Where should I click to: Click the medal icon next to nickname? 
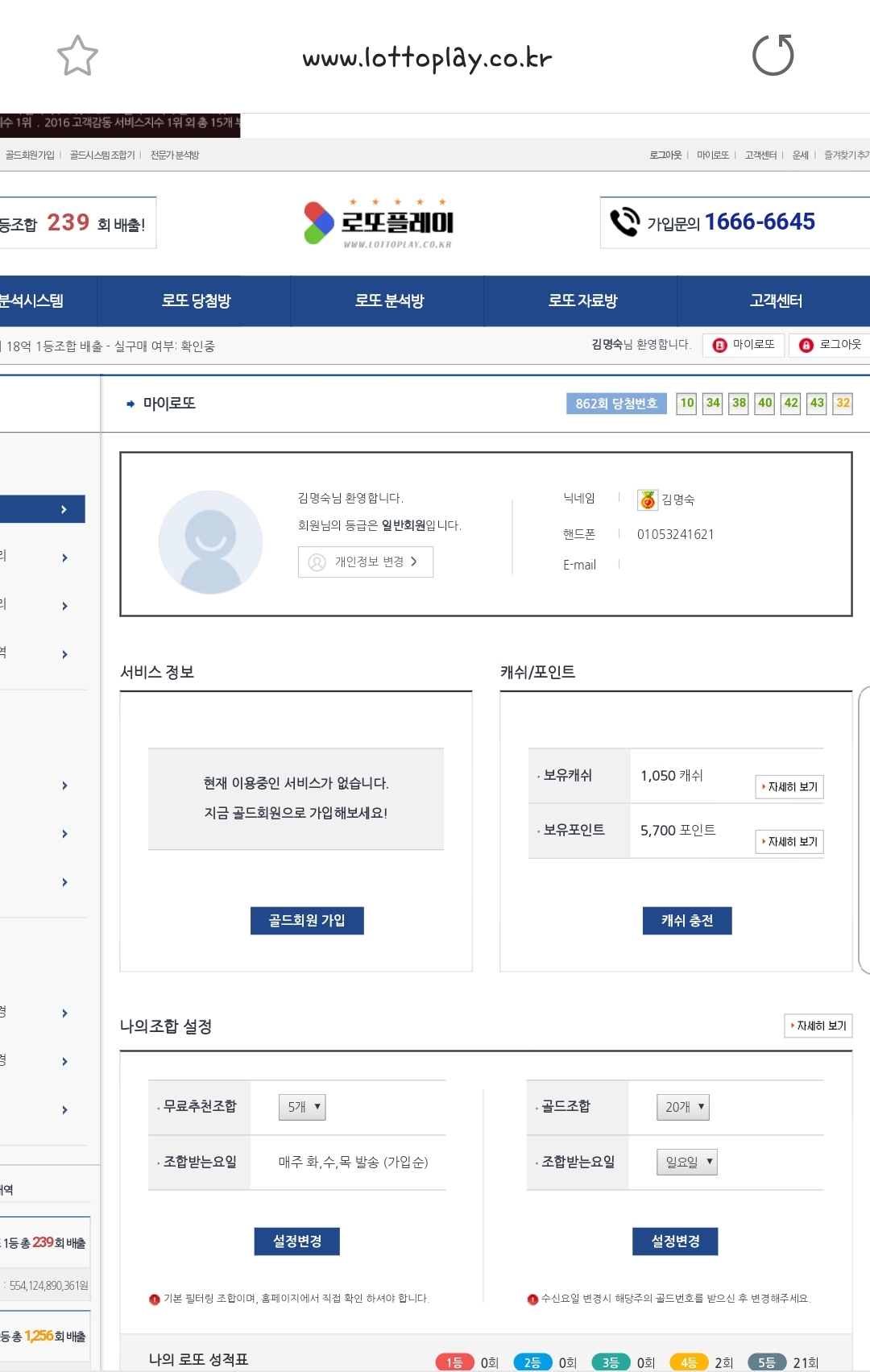pyautogui.click(x=648, y=499)
